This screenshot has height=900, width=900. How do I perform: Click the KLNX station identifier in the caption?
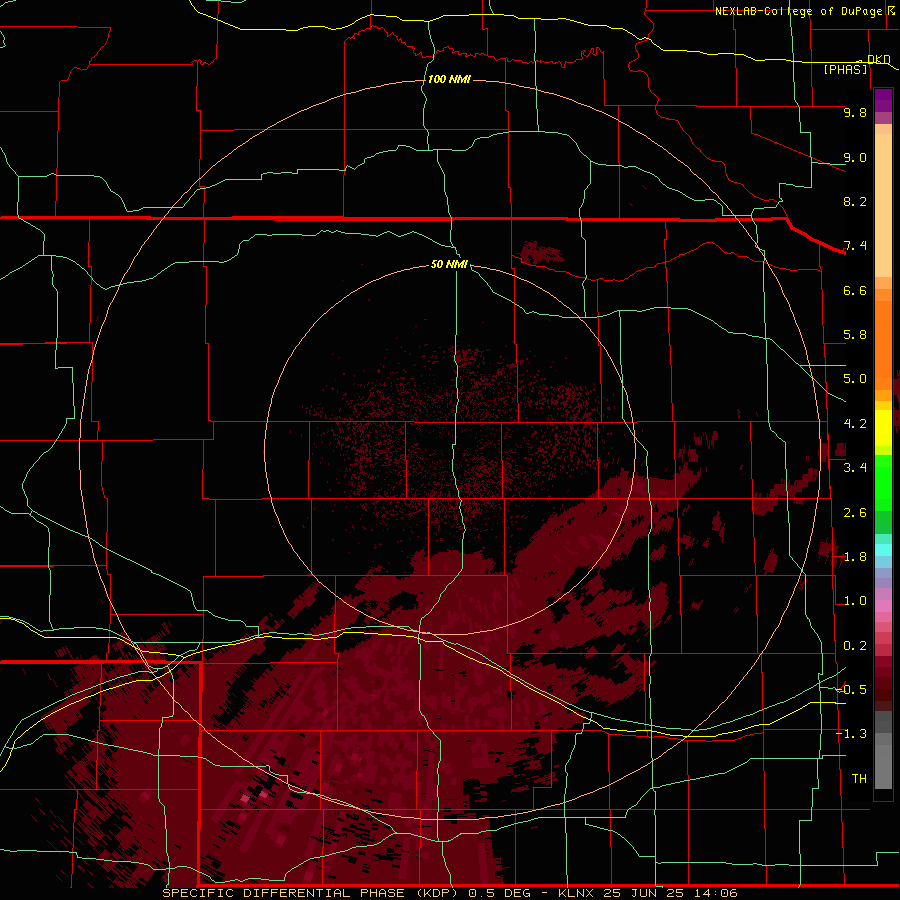(x=577, y=893)
